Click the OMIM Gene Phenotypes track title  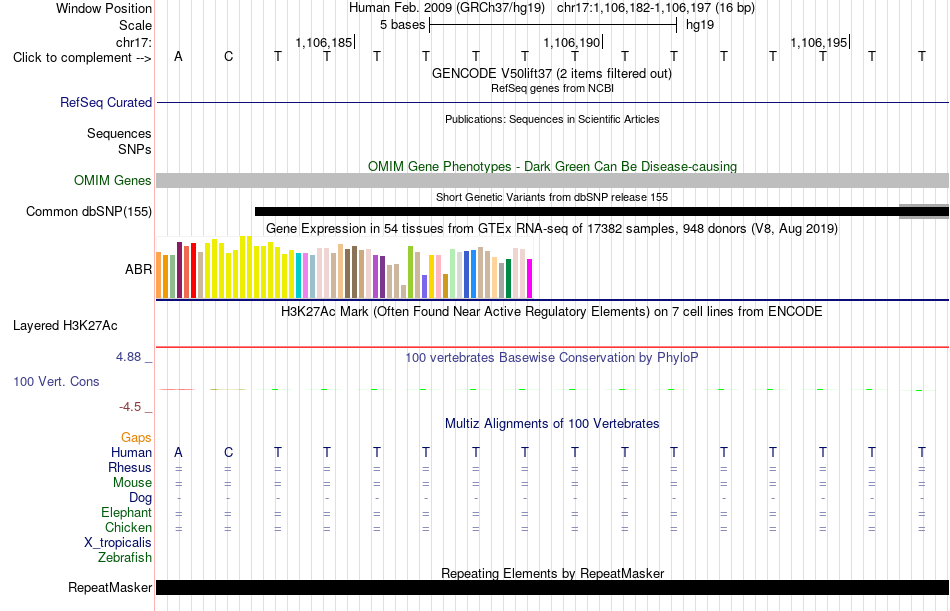(552, 166)
